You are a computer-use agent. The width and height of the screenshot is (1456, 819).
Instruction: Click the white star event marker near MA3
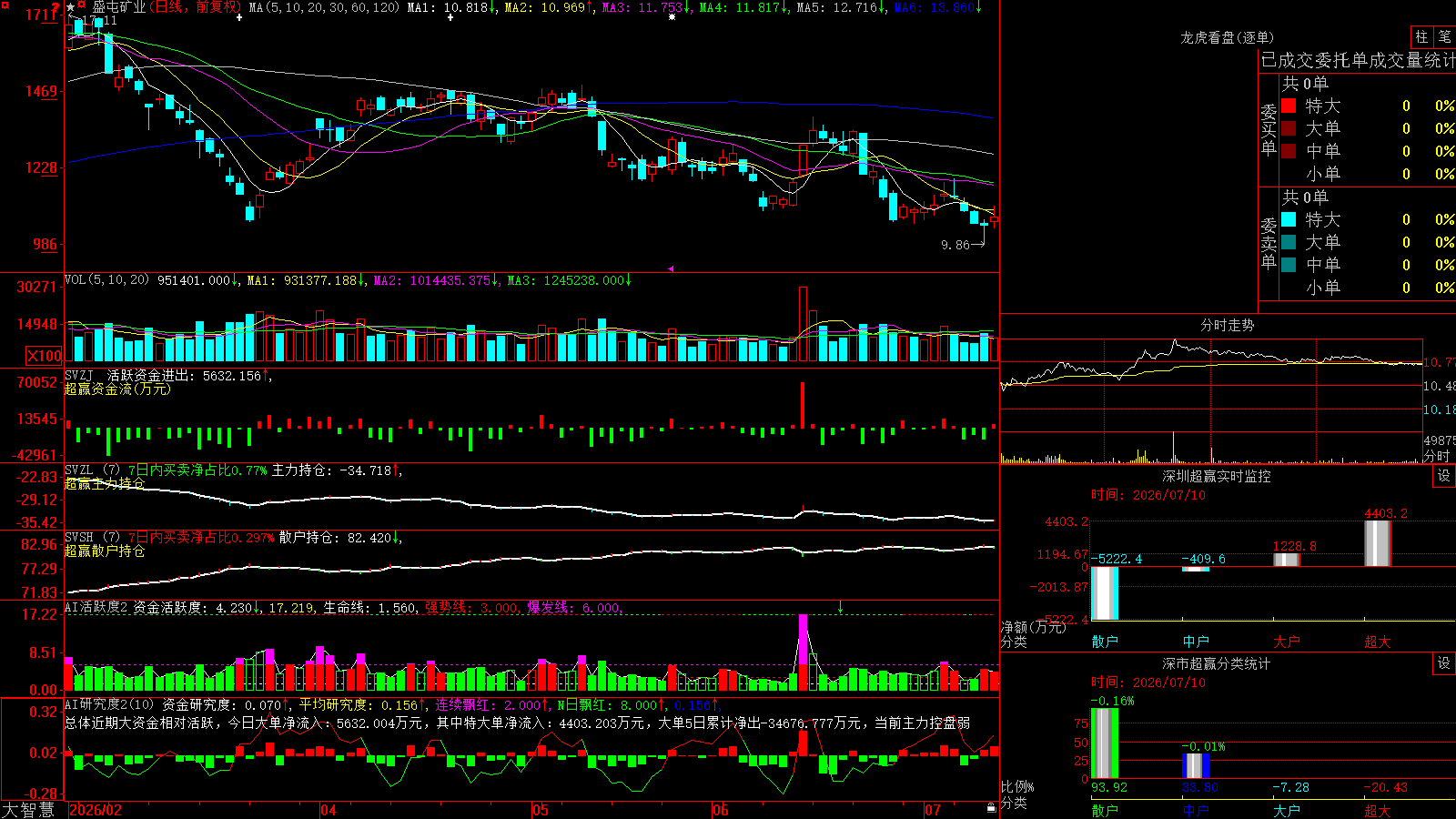click(x=672, y=17)
